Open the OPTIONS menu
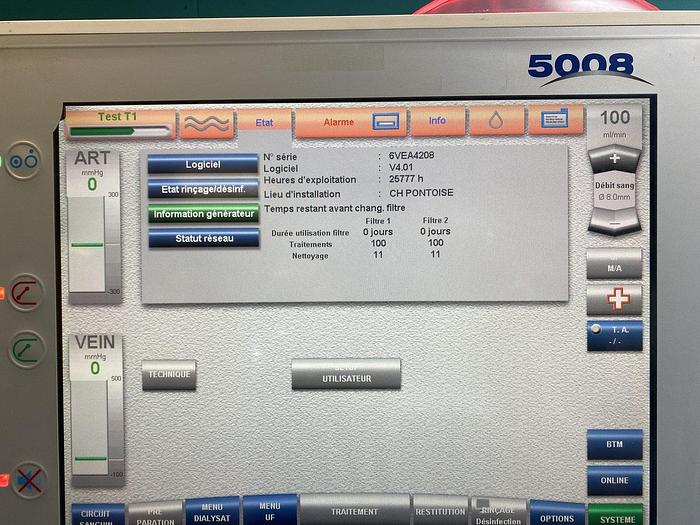The width and height of the screenshot is (700, 525). [x=557, y=514]
